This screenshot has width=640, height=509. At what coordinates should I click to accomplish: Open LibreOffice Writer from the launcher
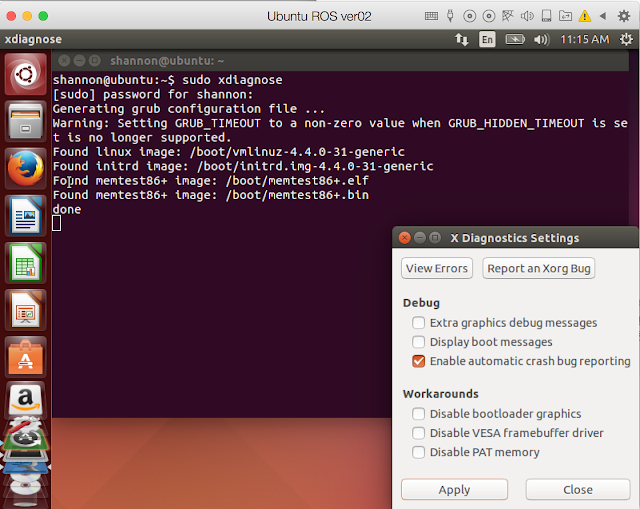click(25, 216)
